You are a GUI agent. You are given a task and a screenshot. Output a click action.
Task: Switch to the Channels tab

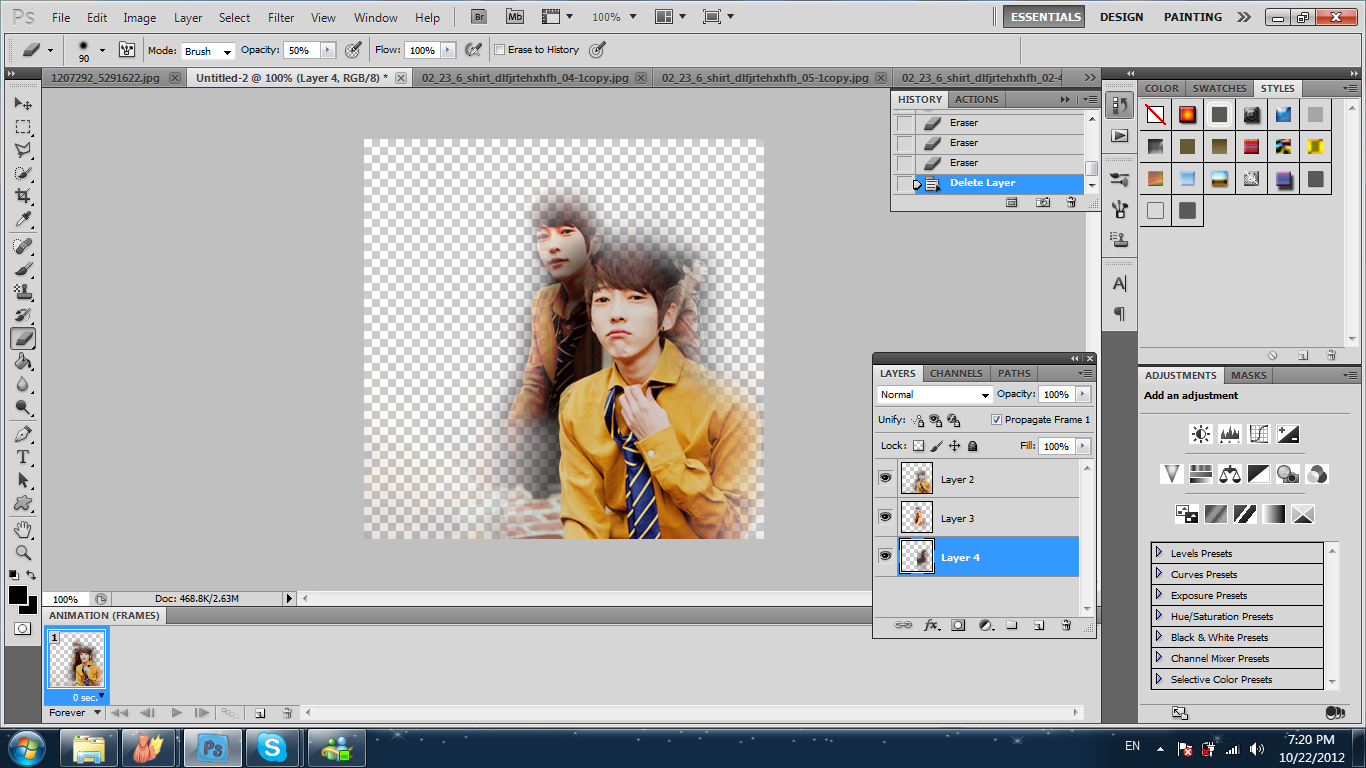click(x=956, y=374)
